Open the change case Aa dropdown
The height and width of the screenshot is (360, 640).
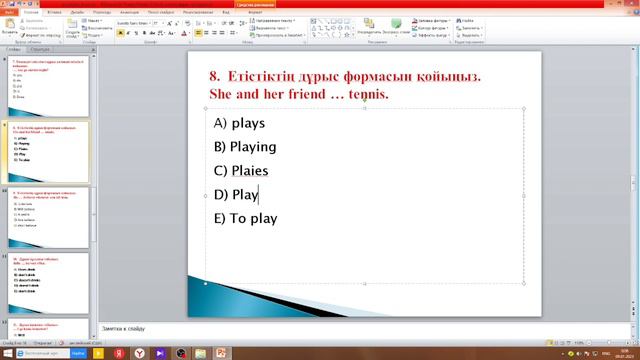[x=171, y=33]
